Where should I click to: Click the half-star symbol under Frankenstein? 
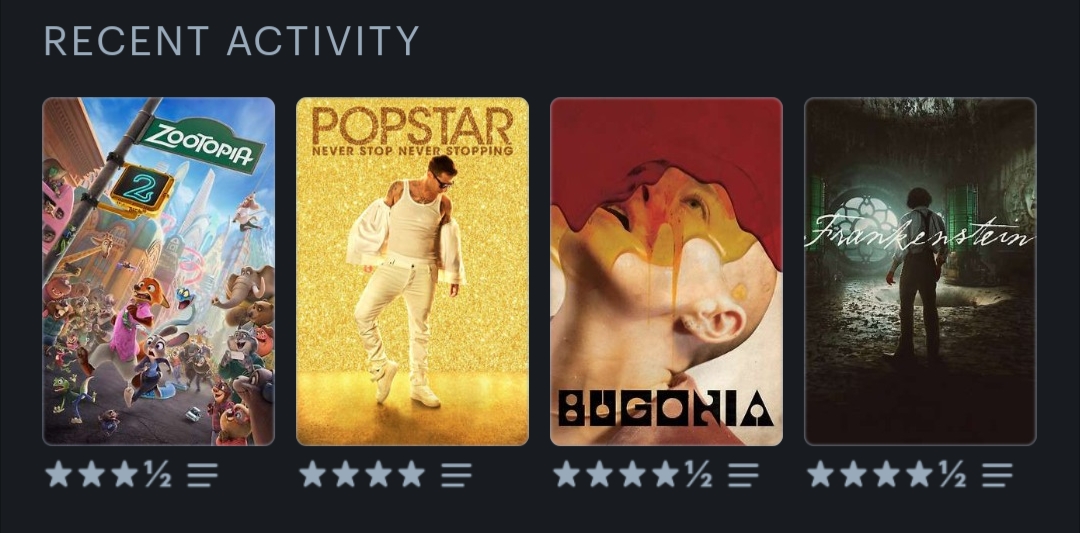[x=953, y=474]
